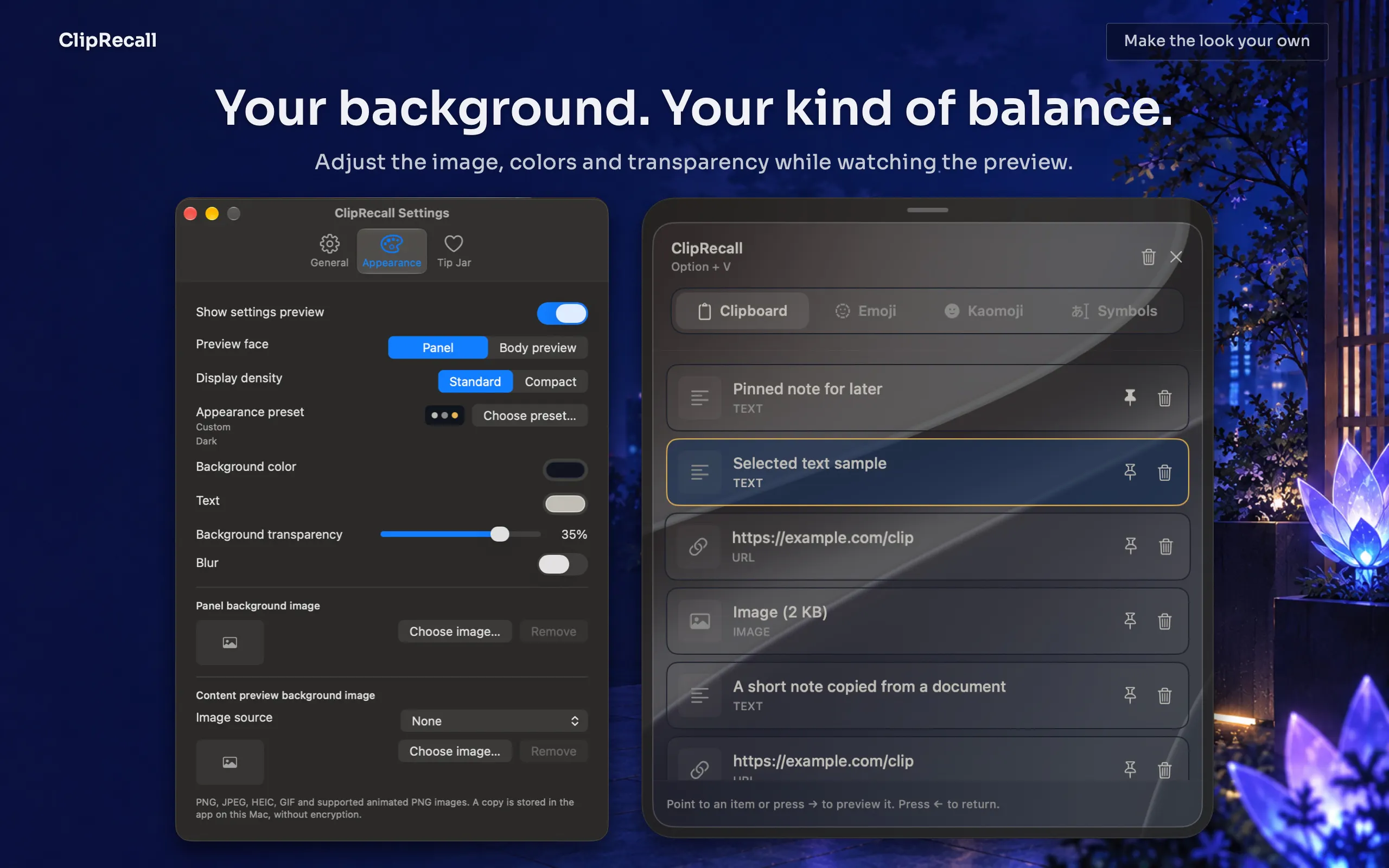The width and height of the screenshot is (1389, 868).
Task: Switch to the Kaomoji tab
Action: coord(984,310)
